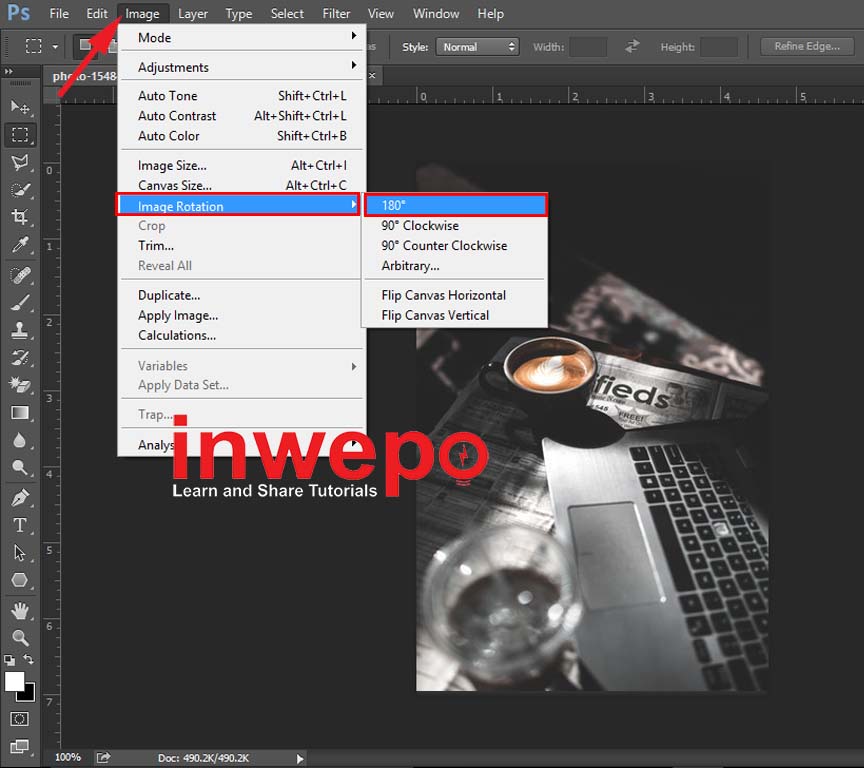
Task: Choose Auto Tone from Image menu
Action: pos(242,96)
